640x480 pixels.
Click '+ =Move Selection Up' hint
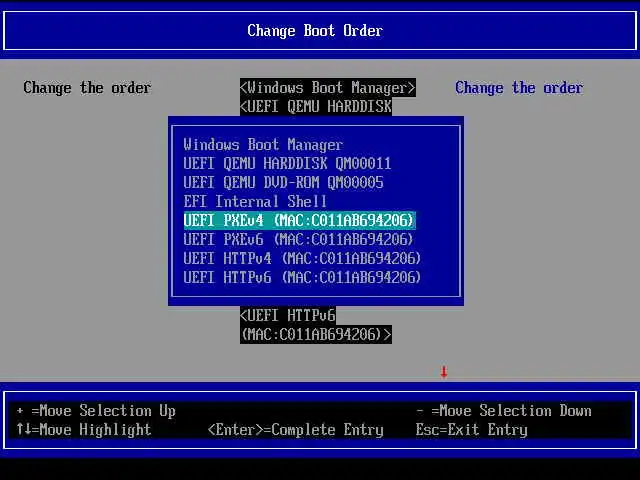(96, 411)
